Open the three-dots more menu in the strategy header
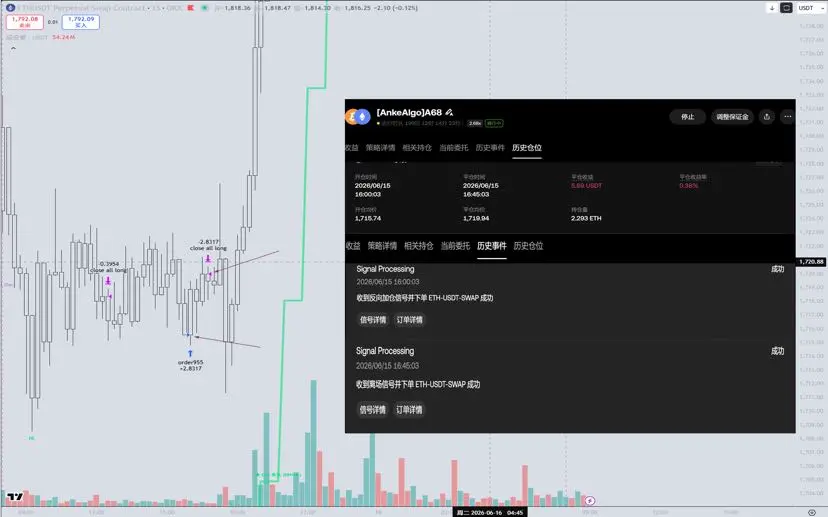The height and width of the screenshot is (517, 828). pos(787,117)
